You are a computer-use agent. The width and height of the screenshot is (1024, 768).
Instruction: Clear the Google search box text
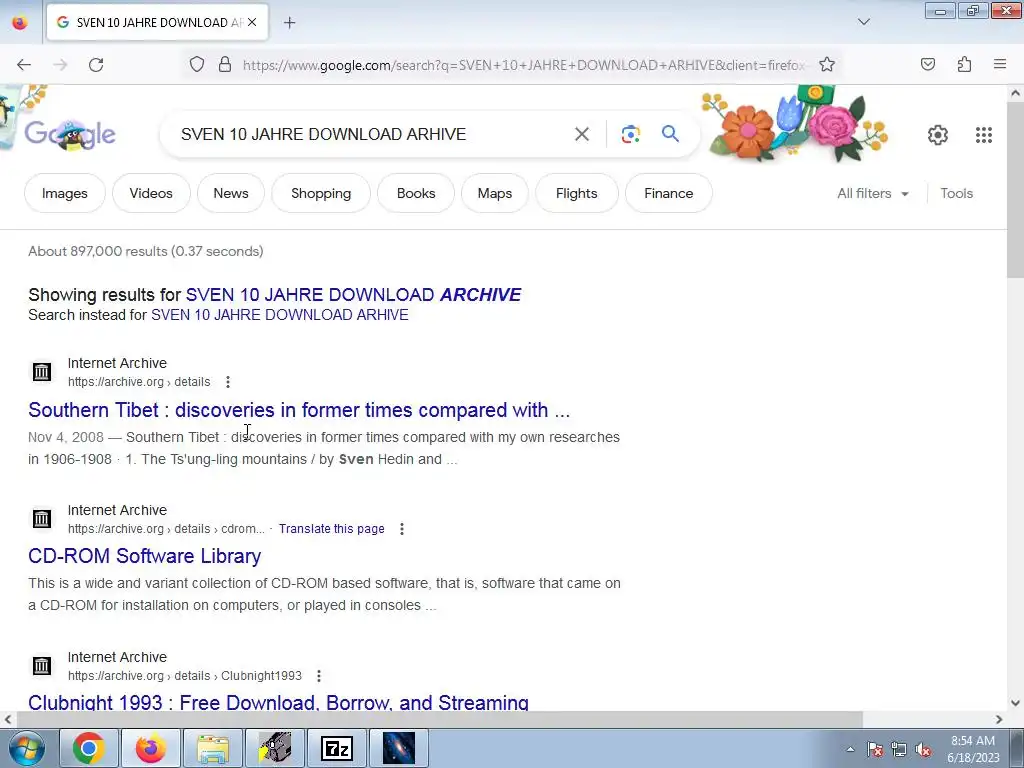[x=581, y=134]
